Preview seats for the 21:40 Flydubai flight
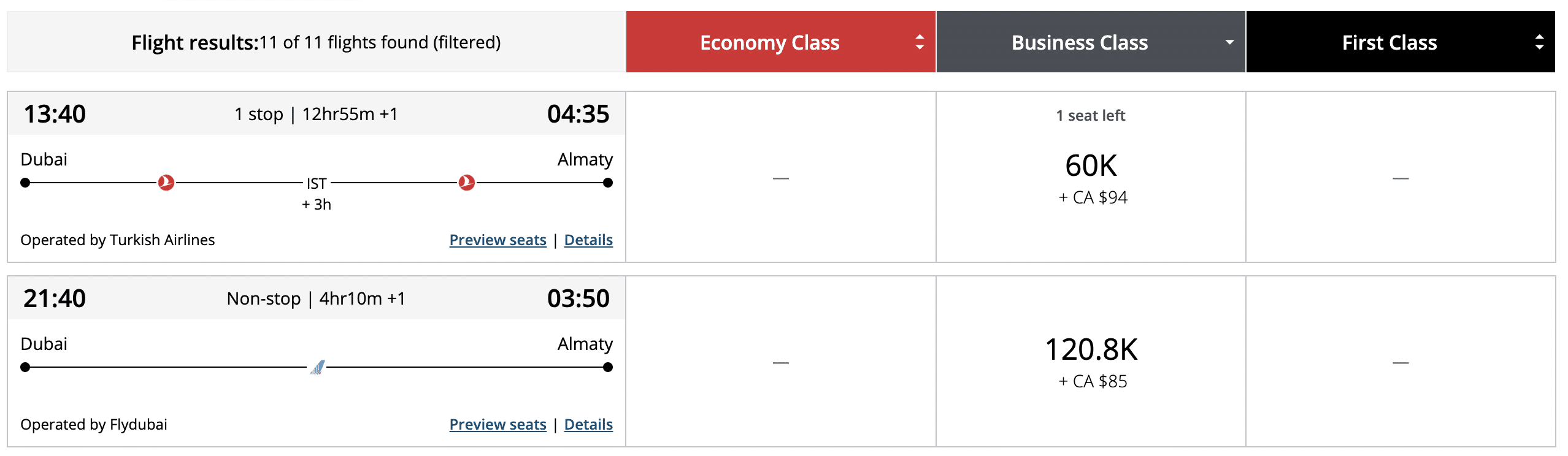 [498, 424]
